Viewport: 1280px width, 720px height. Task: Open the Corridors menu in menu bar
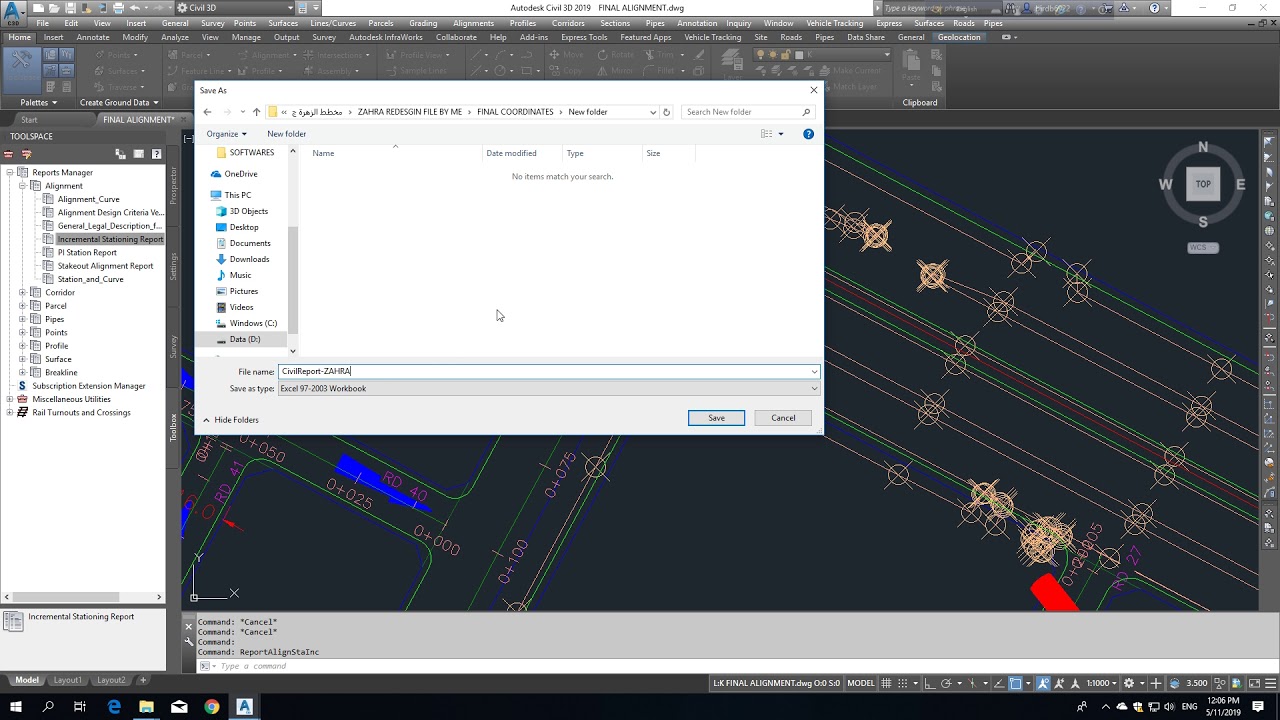tap(568, 23)
